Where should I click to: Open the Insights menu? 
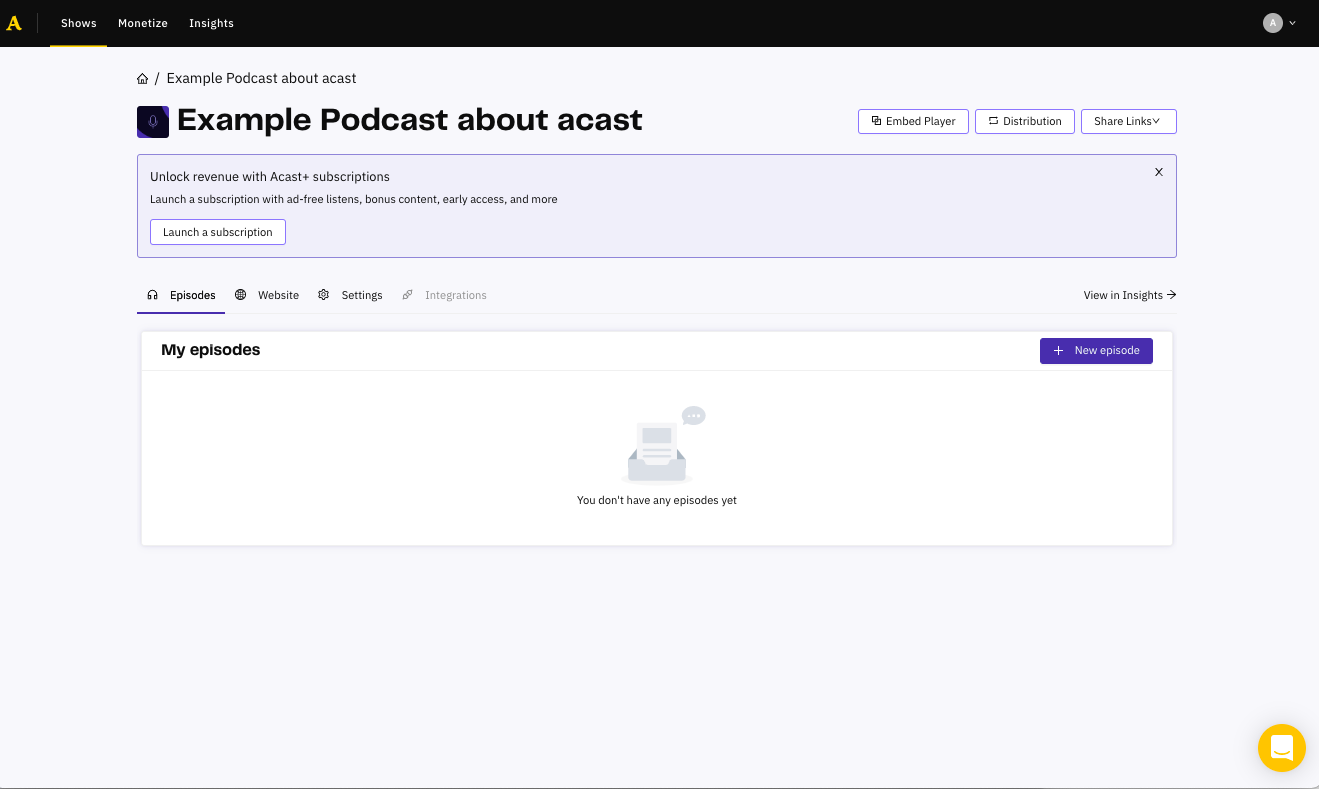[211, 23]
